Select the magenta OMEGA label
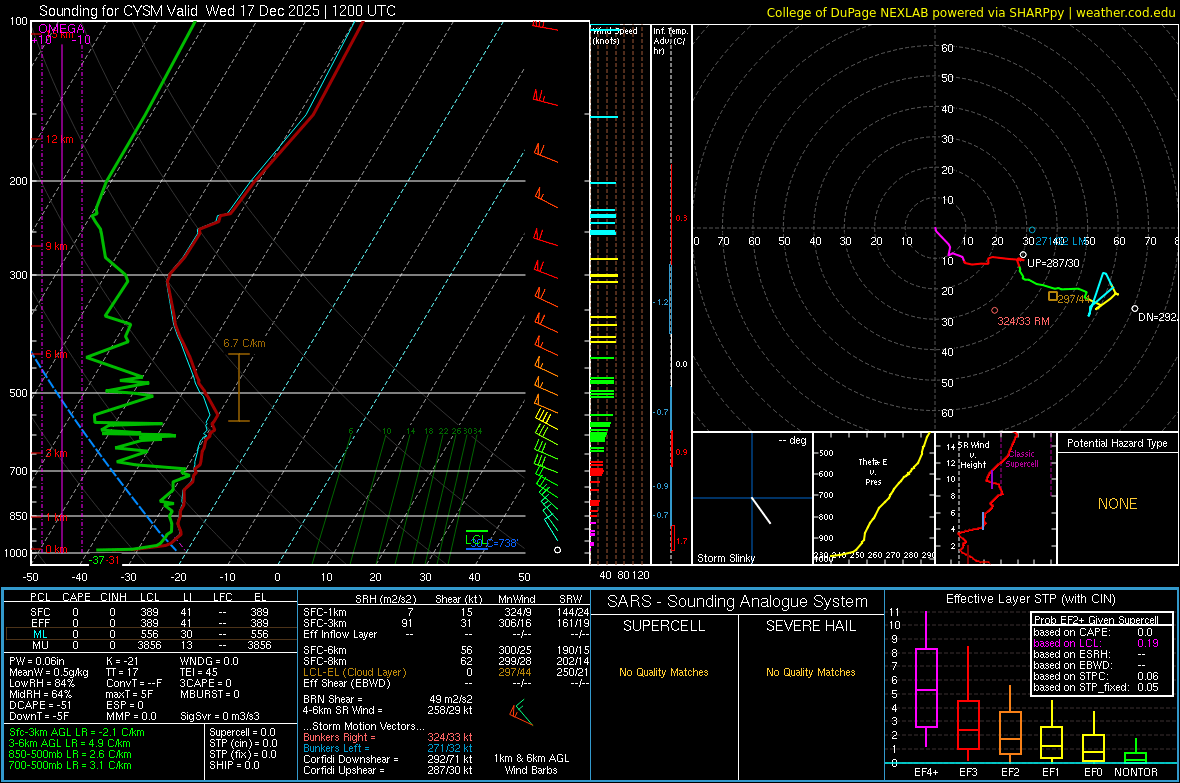 (62, 29)
